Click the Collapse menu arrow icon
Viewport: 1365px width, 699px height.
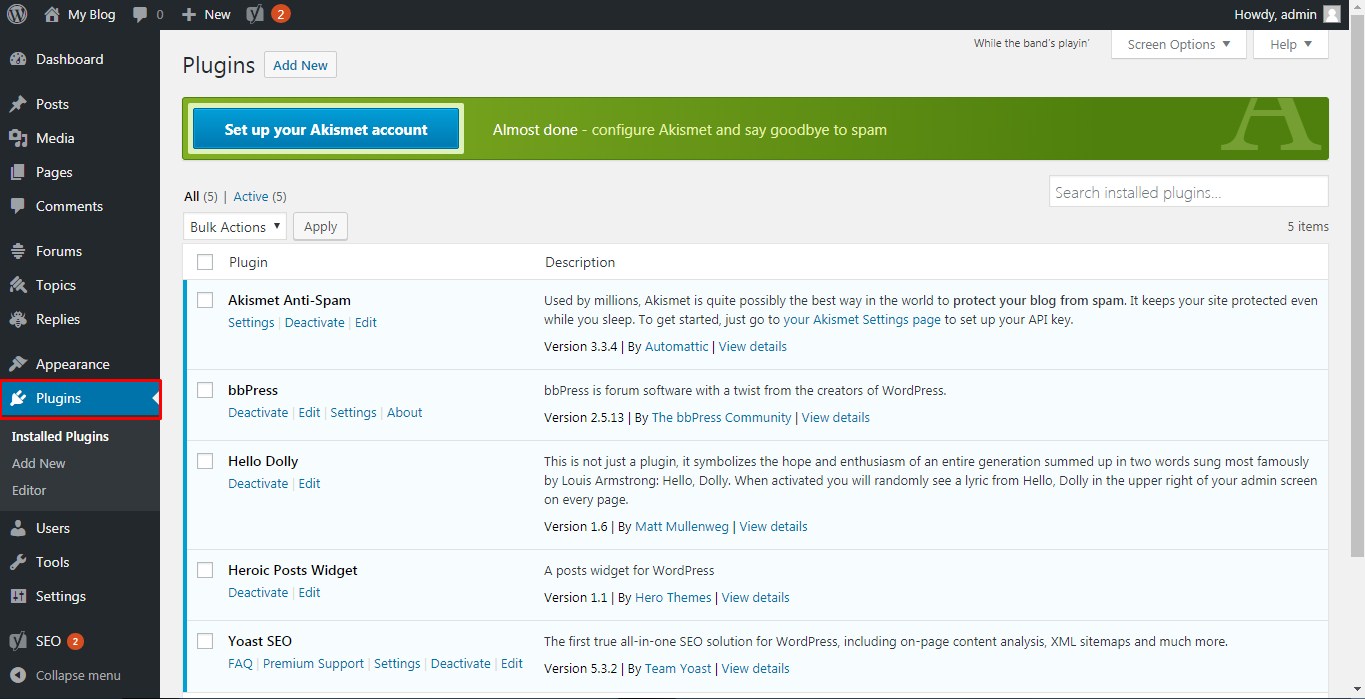18,675
